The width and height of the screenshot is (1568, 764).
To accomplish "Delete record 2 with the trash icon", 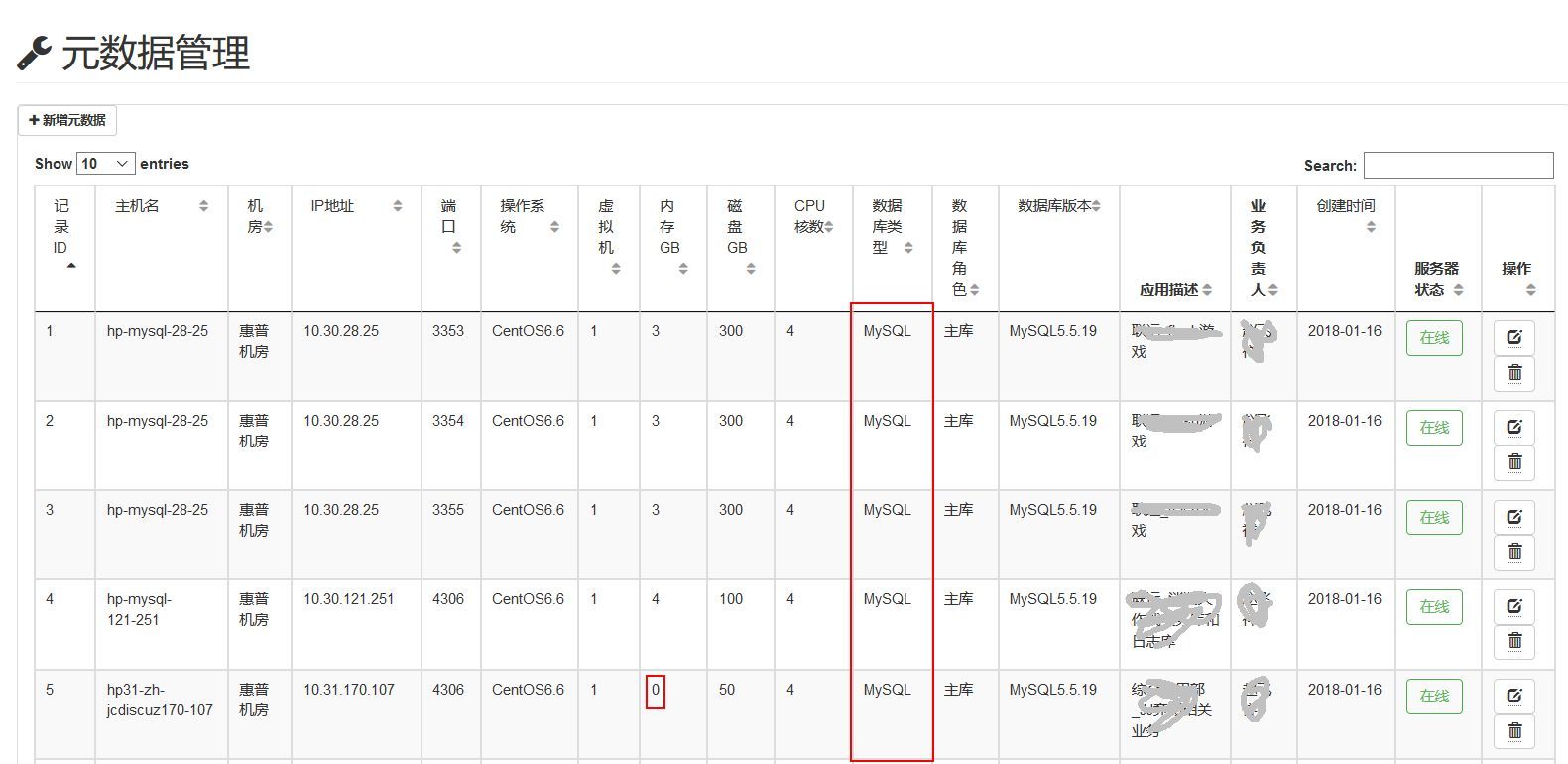I will (1514, 462).
